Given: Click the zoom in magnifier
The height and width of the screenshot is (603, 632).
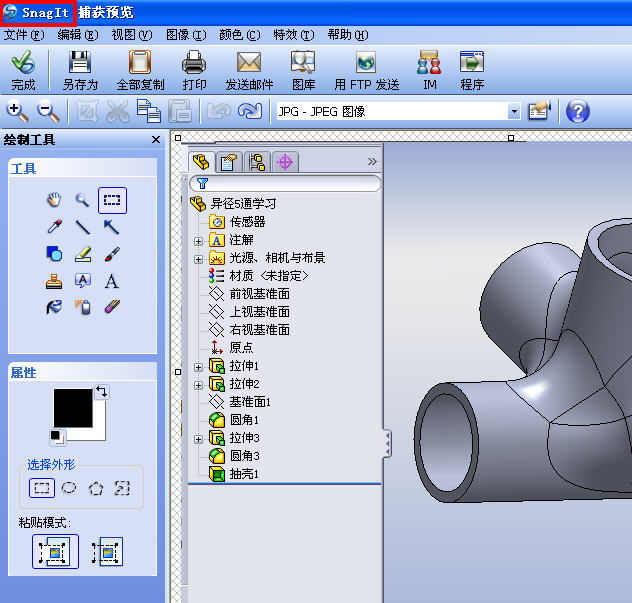Looking at the screenshot, I should click(x=17, y=112).
